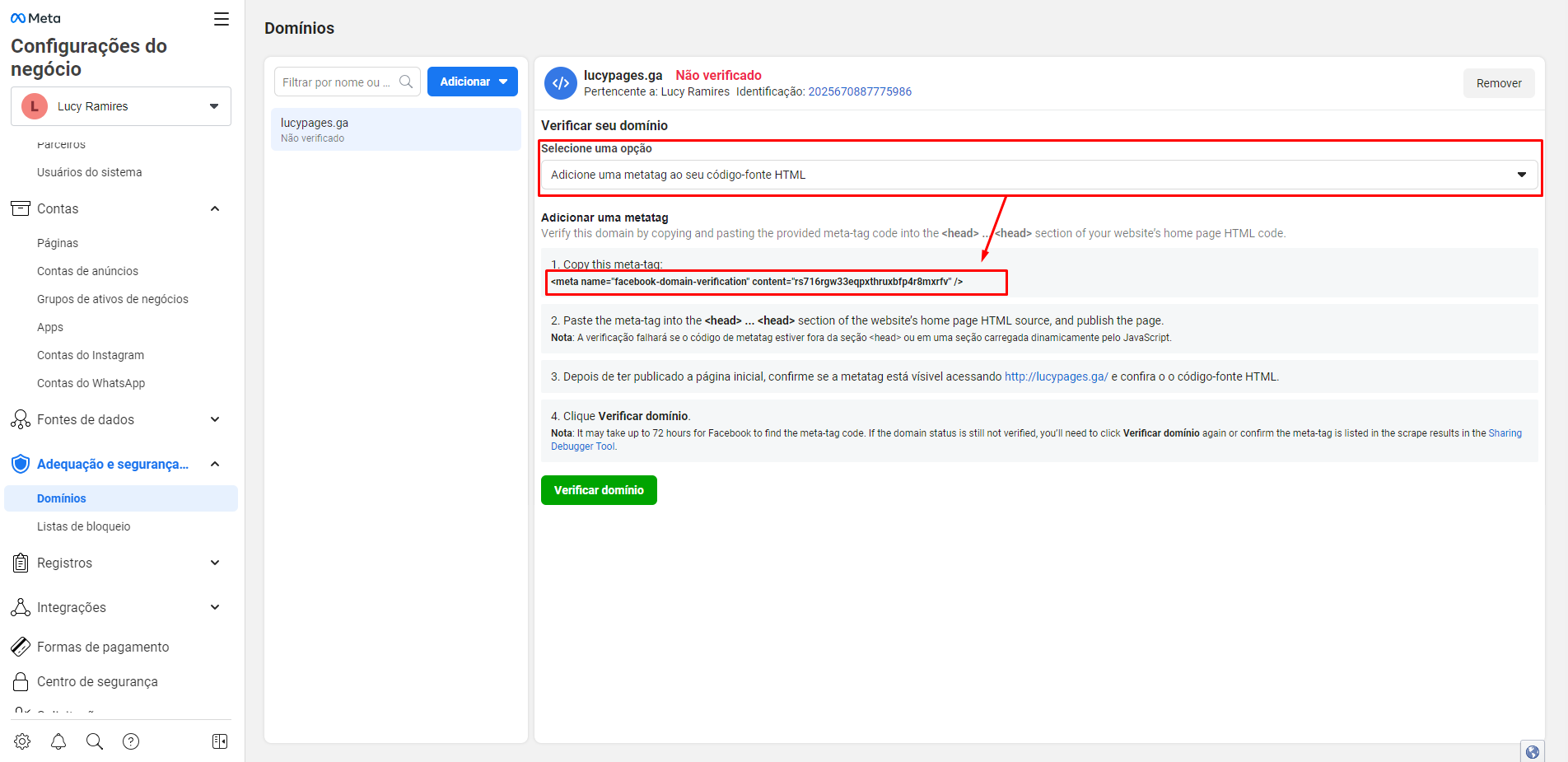Click the domain code icon beside lucypages.ga
This screenshot has height=762, width=1568.
pos(561,83)
